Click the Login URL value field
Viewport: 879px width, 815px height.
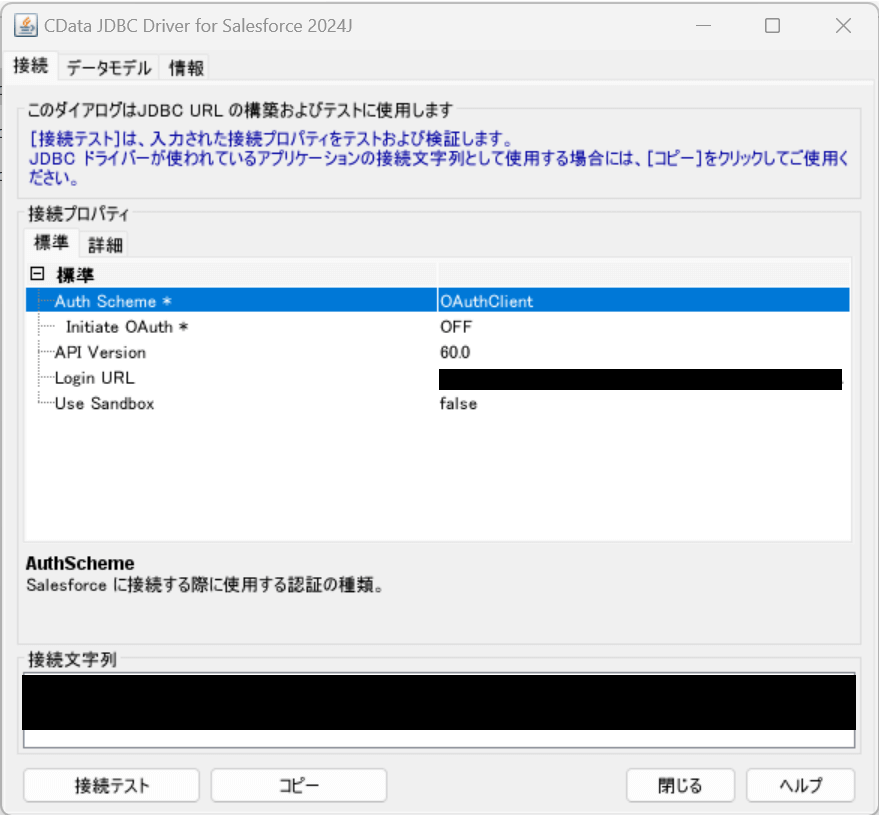[640, 379]
